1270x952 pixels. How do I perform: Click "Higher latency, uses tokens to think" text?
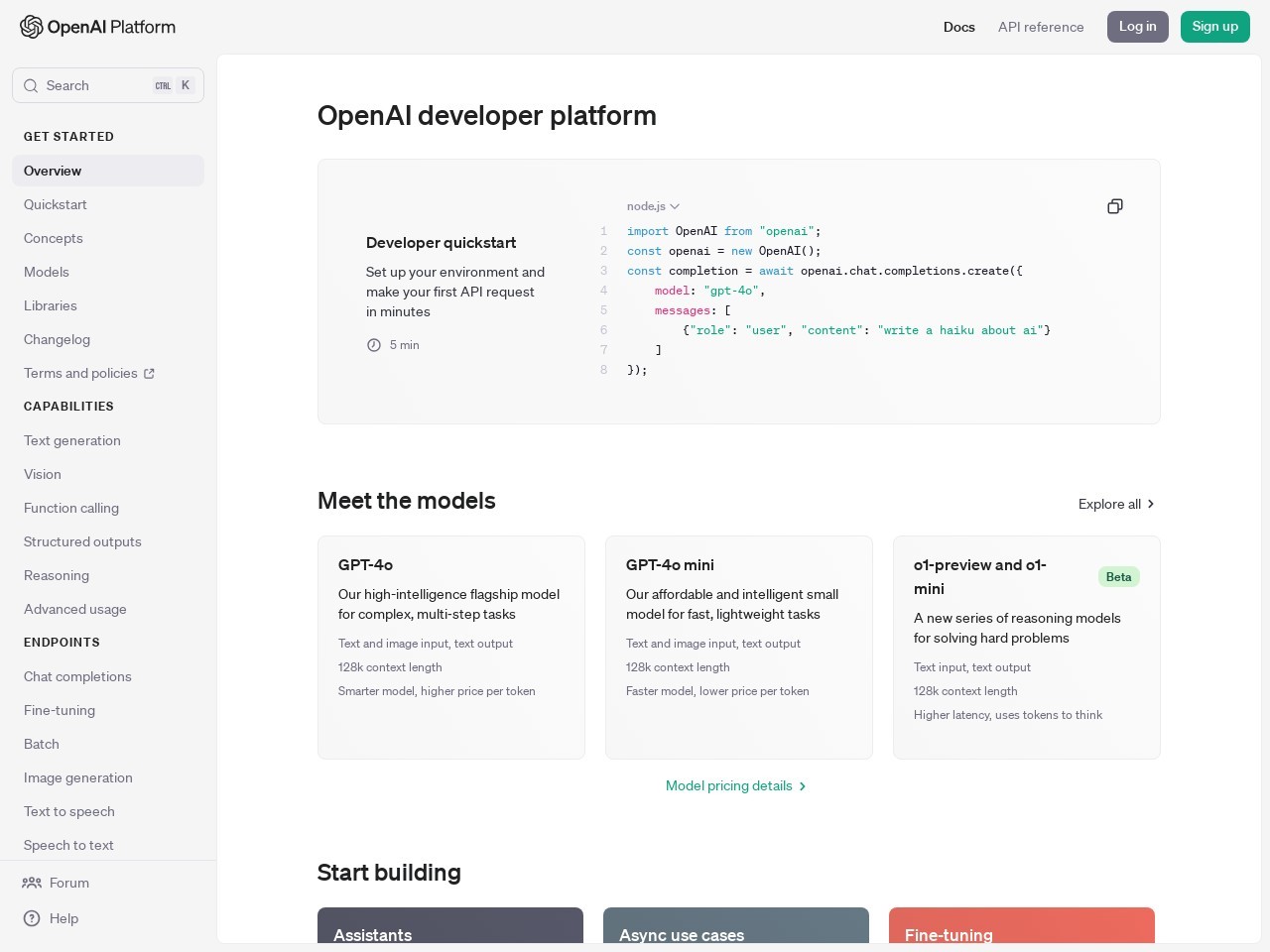(1008, 715)
